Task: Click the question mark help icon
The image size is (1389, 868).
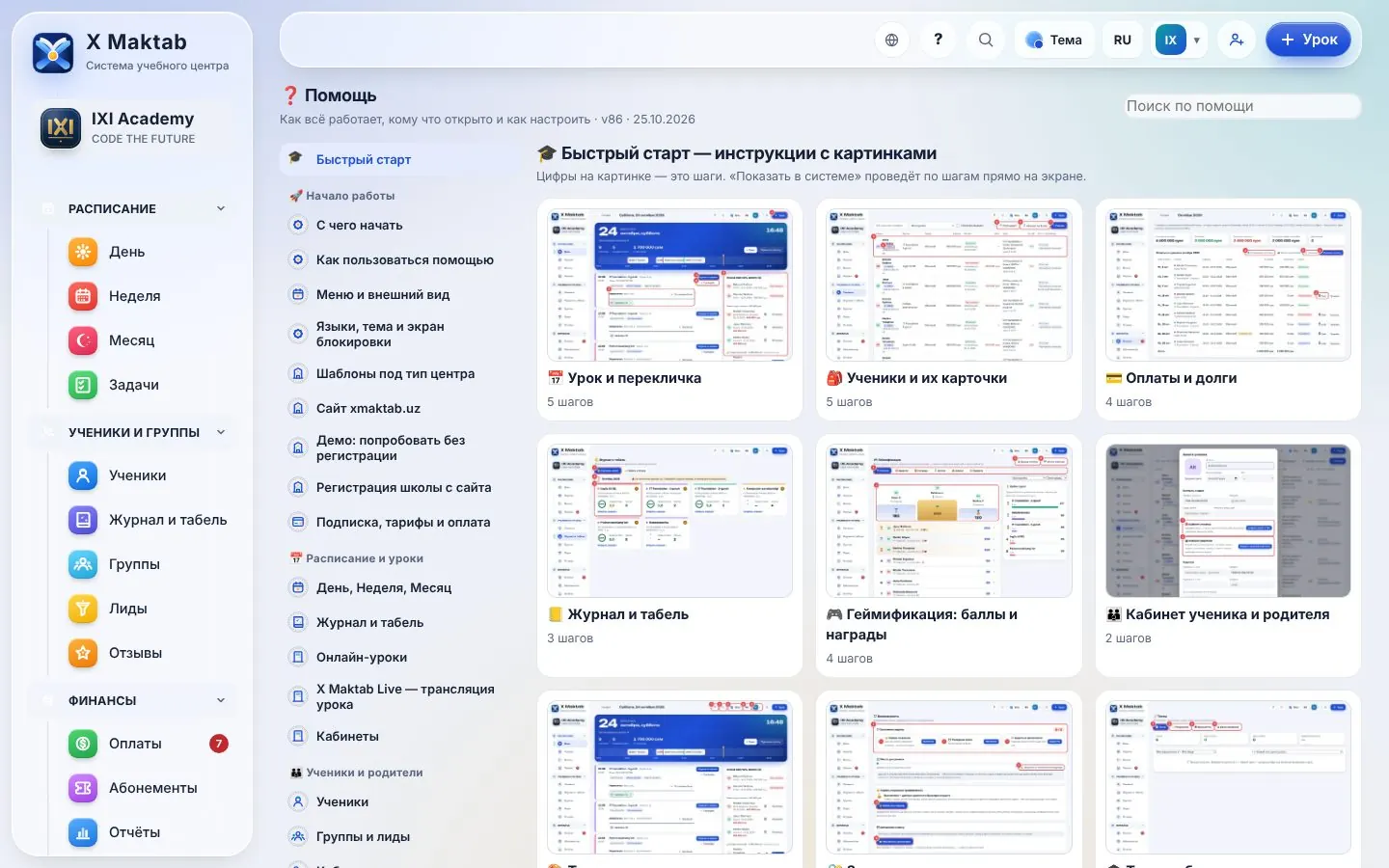Action: 938,40
